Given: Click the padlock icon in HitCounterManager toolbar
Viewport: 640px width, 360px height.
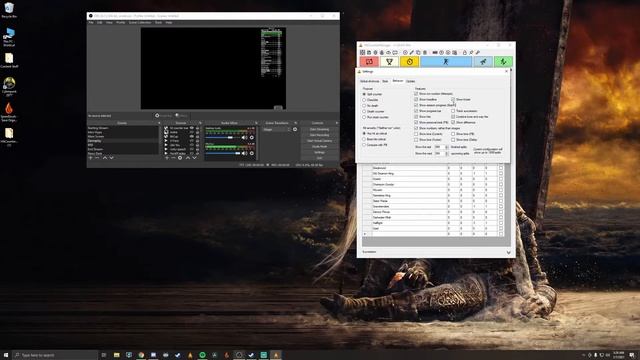Looking at the screenshot, I should click(464, 52).
